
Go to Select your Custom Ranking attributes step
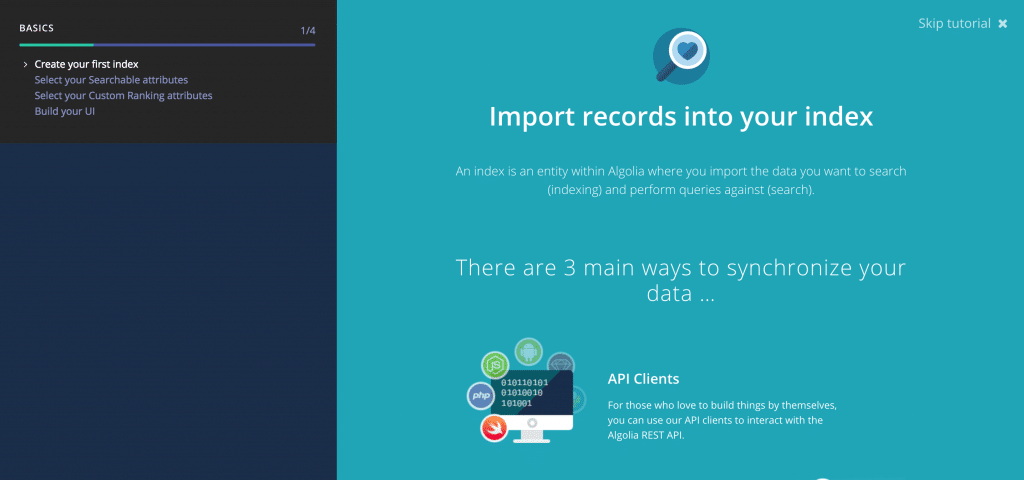pos(123,95)
